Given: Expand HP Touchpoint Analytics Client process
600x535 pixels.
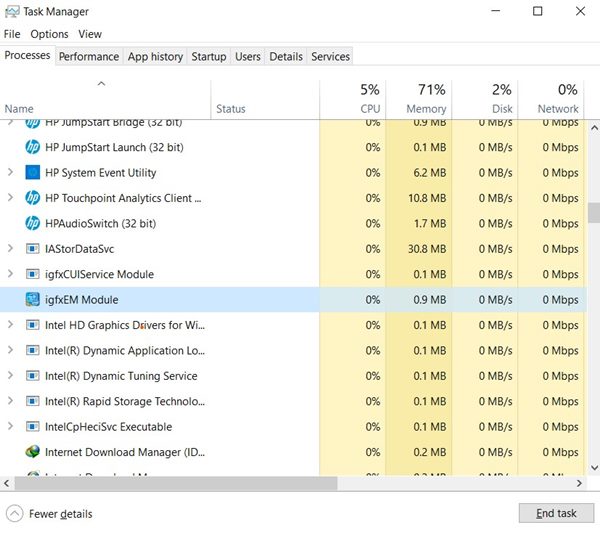Looking at the screenshot, I should (11, 198).
